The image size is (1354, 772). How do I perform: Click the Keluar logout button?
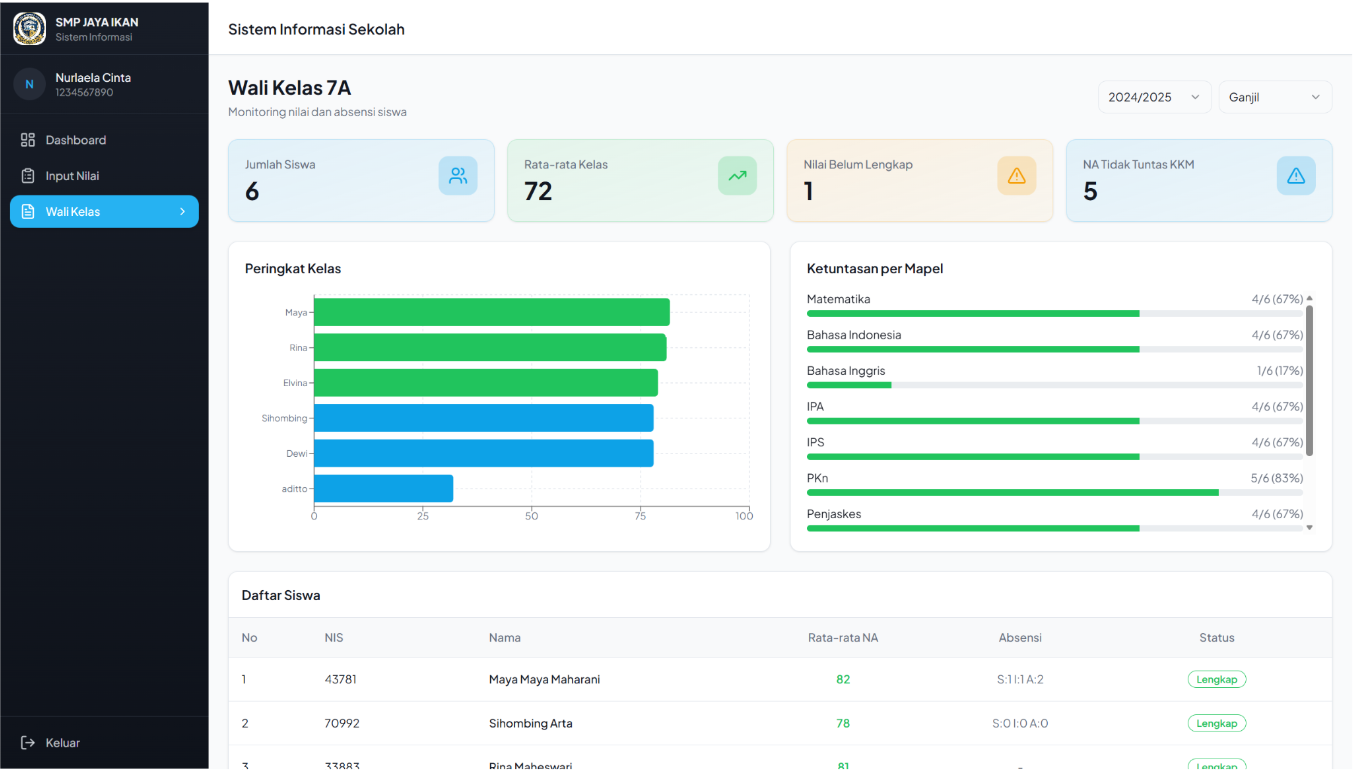104,743
